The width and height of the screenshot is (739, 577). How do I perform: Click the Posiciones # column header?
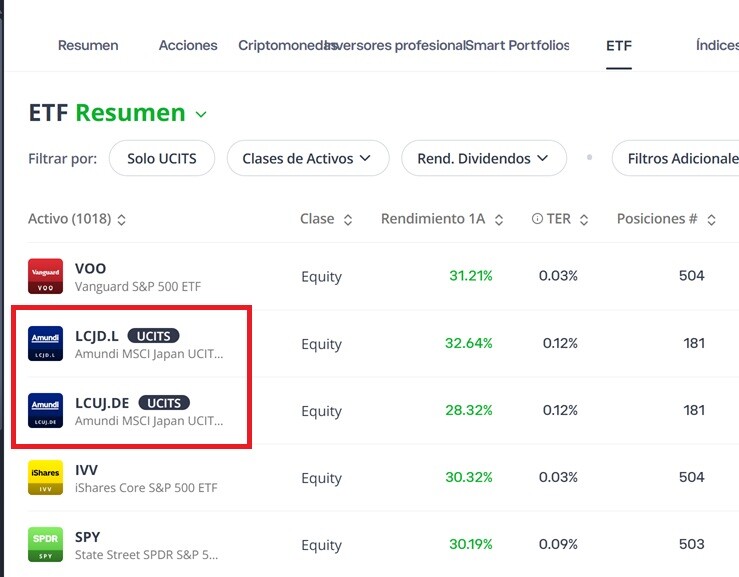click(657, 219)
